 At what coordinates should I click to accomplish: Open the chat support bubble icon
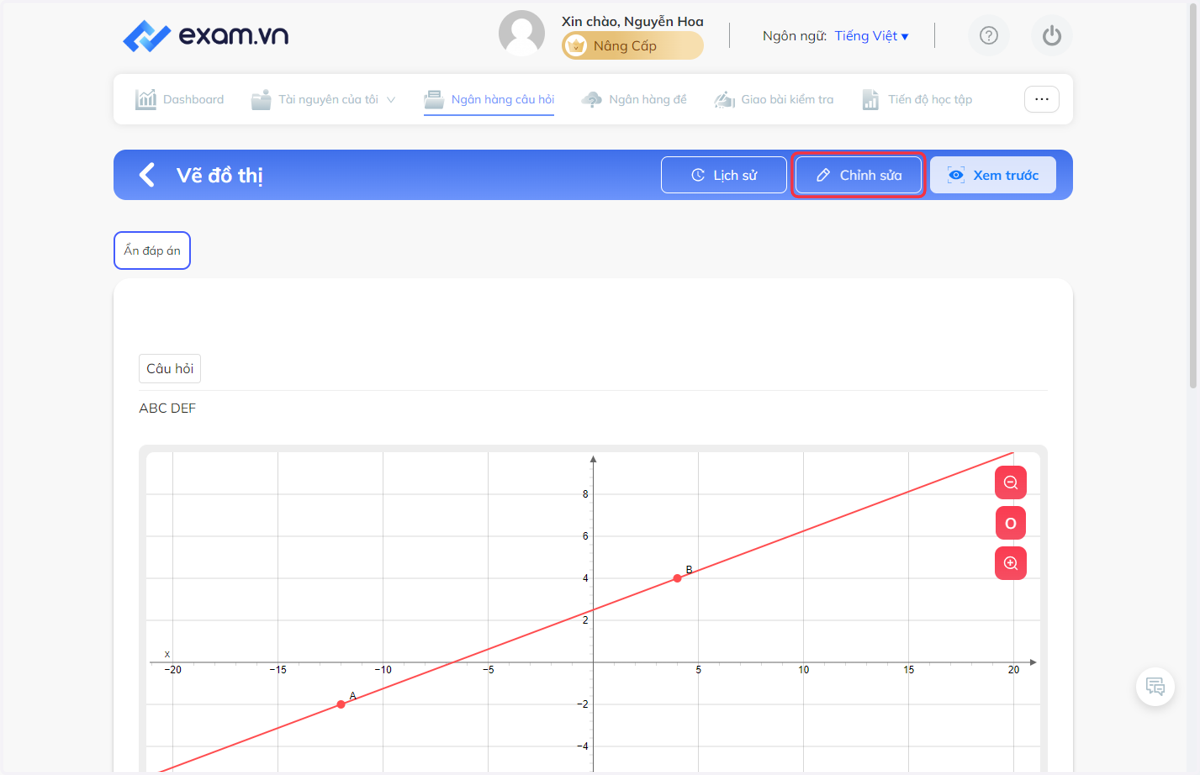pyautogui.click(x=1155, y=687)
